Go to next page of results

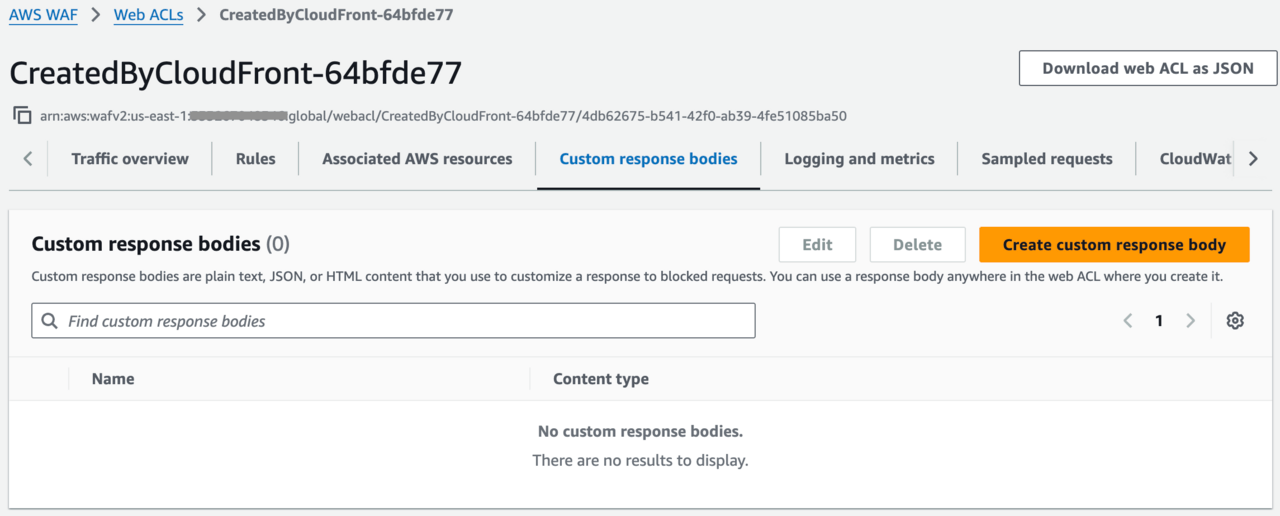click(1190, 321)
